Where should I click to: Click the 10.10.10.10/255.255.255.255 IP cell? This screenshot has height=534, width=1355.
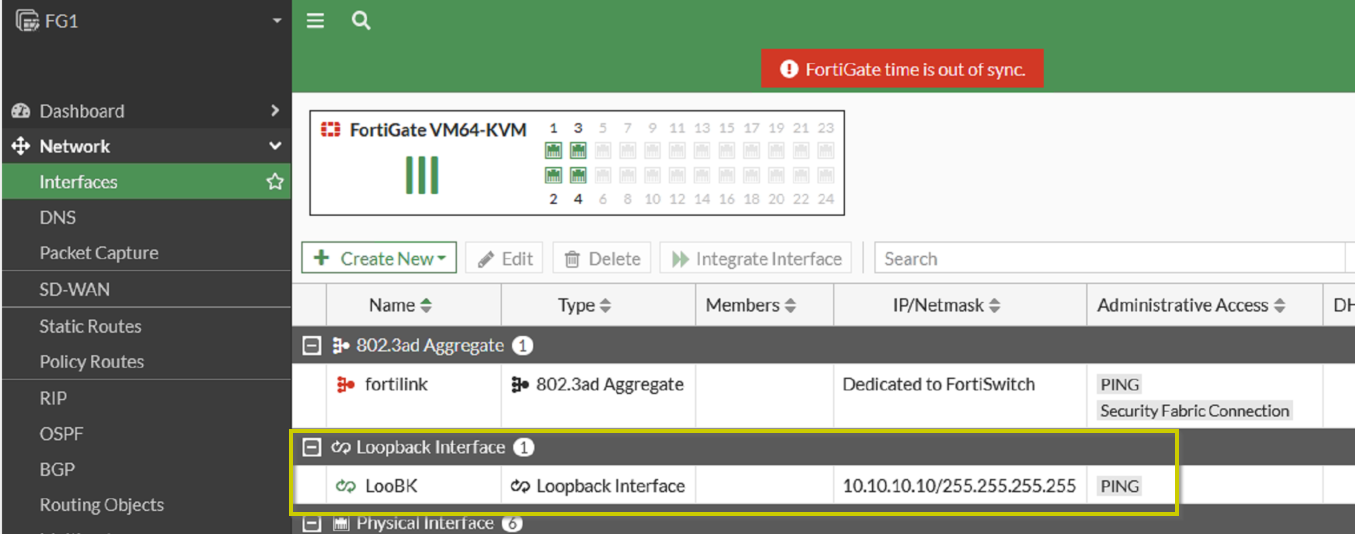(x=959, y=486)
